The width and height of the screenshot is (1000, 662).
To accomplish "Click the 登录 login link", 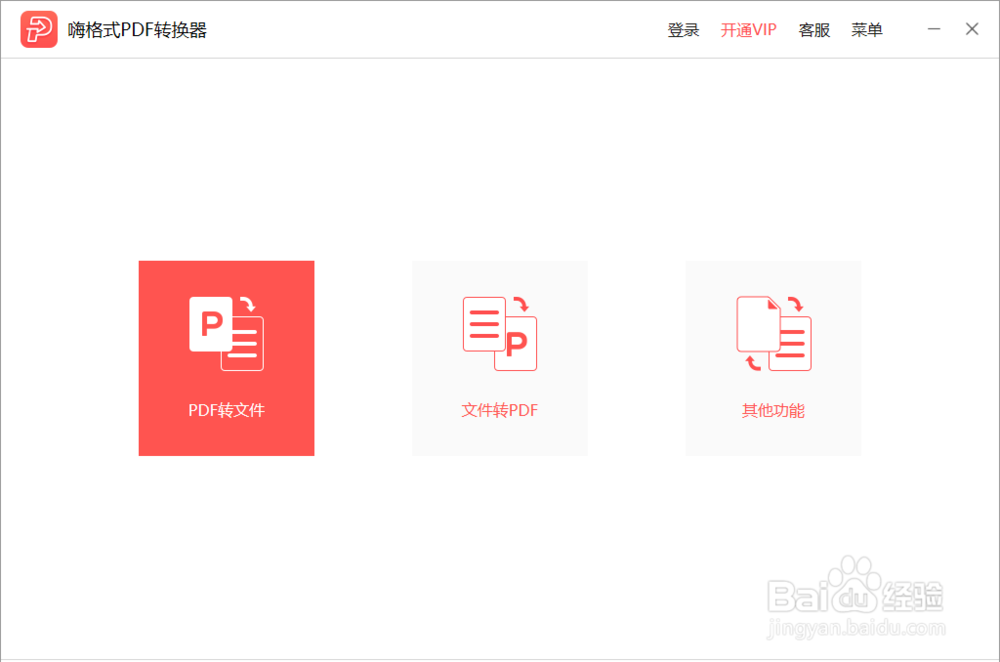I will pos(683,30).
